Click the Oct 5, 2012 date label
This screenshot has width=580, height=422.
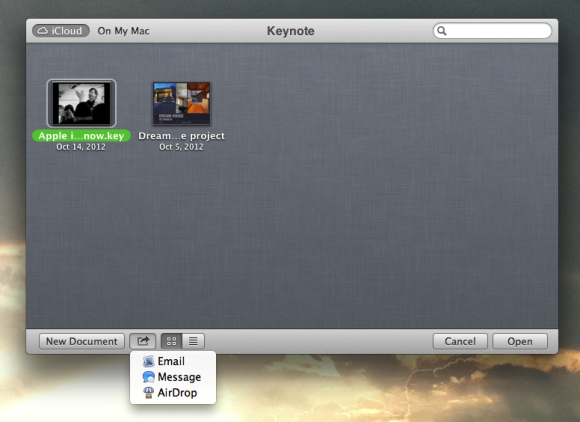point(181,147)
